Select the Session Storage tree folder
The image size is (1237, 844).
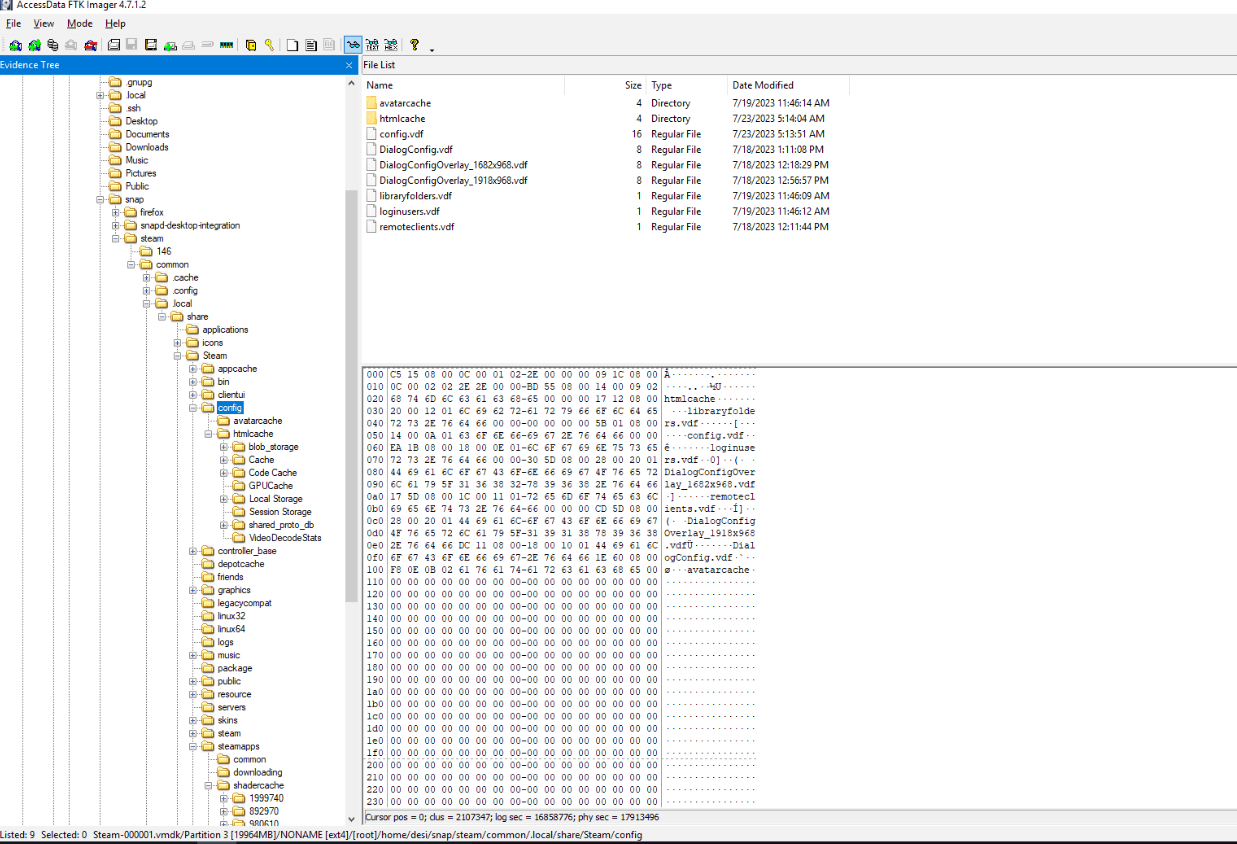point(280,512)
